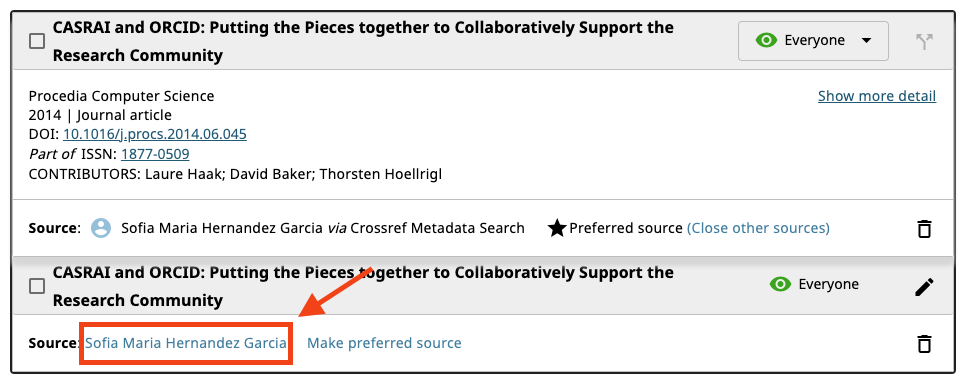The image size is (971, 383).
Task: Expand work with Show more detail
Action: (x=877, y=96)
